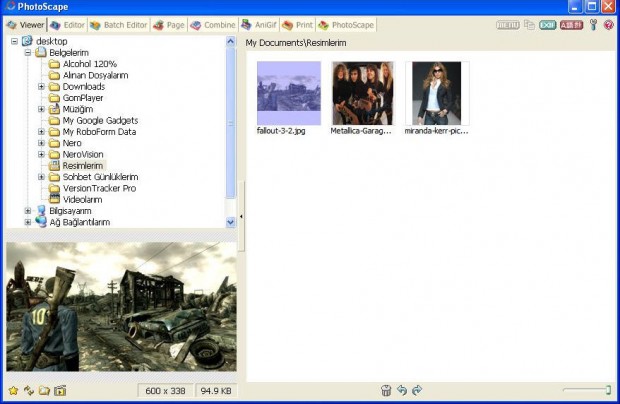Select the NeroVision folder label

coord(83,154)
